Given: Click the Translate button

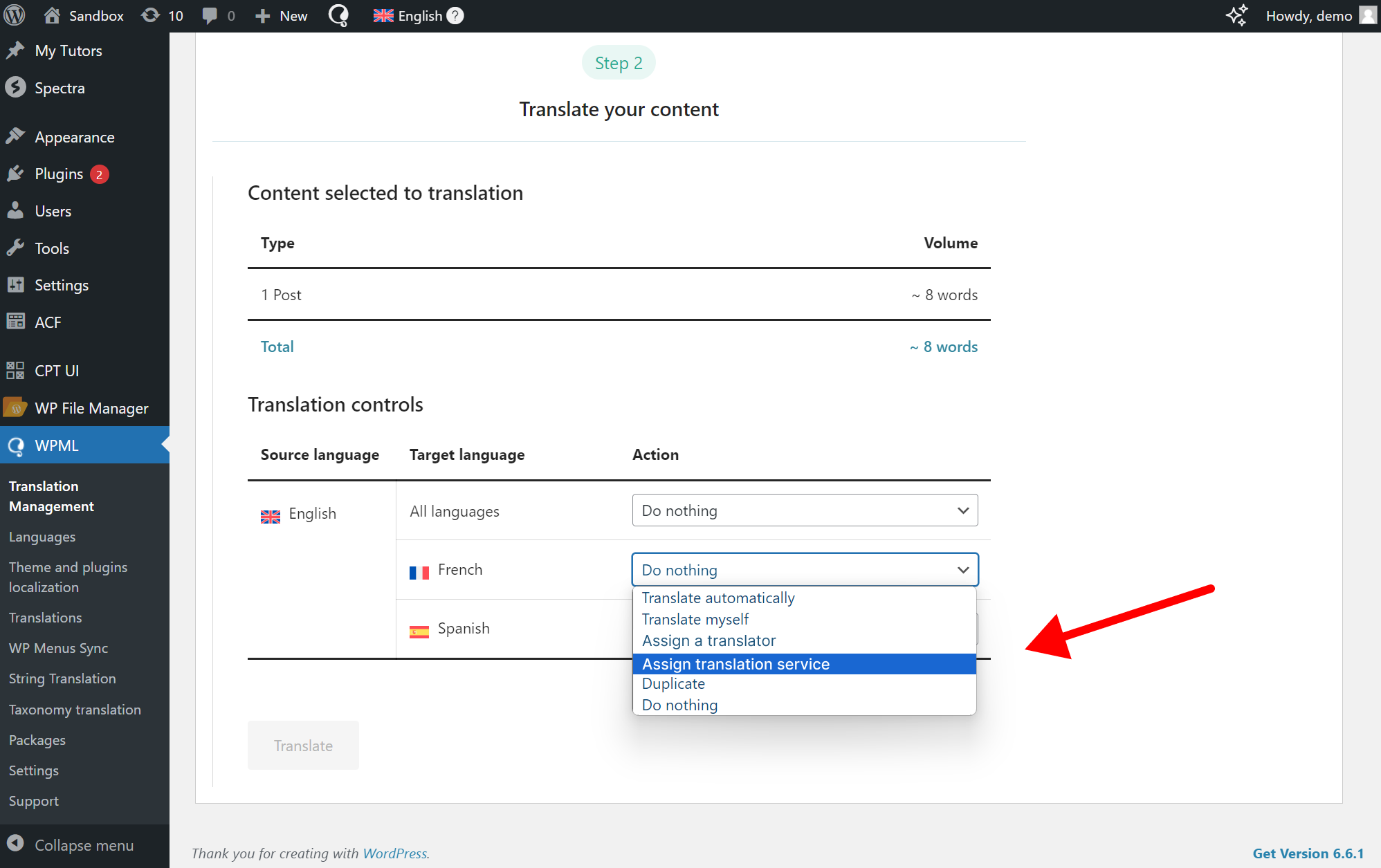Looking at the screenshot, I should (x=303, y=745).
